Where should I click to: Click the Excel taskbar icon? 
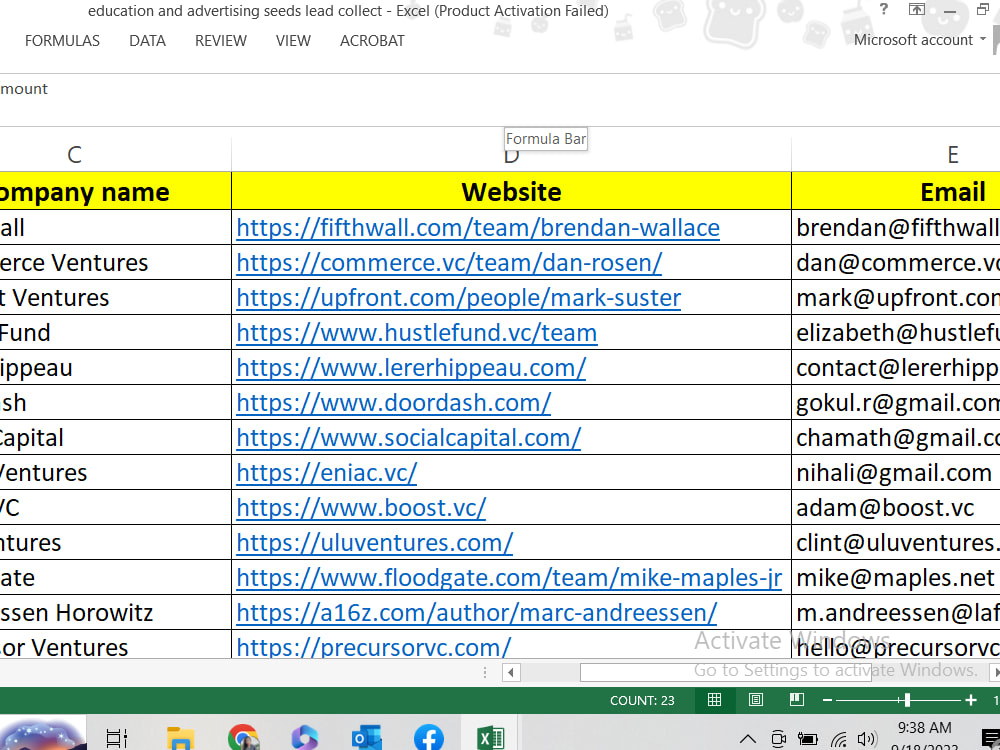[x=490, y=738]
